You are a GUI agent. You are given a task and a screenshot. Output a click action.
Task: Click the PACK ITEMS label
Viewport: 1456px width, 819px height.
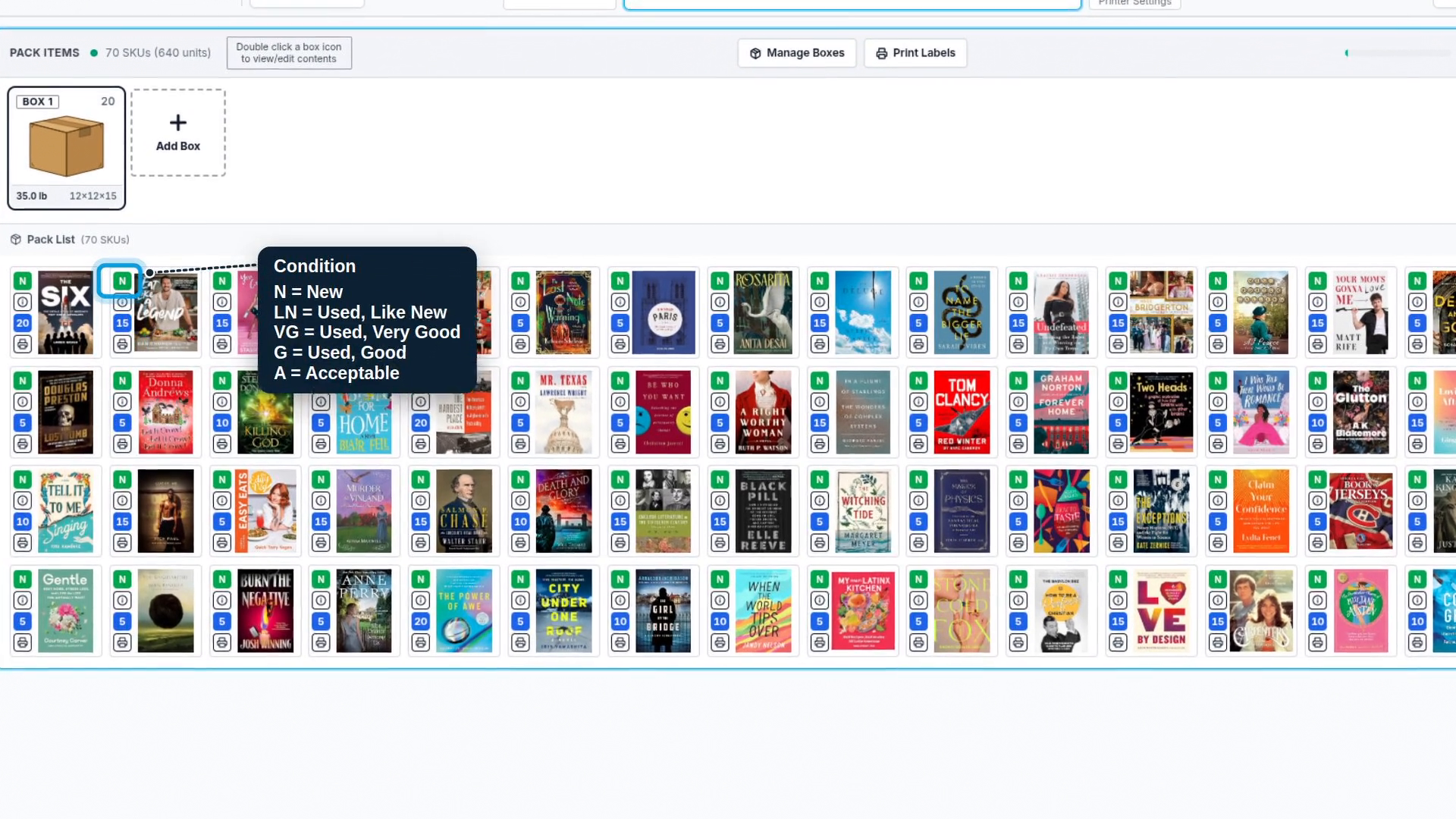tap(45, 53)
